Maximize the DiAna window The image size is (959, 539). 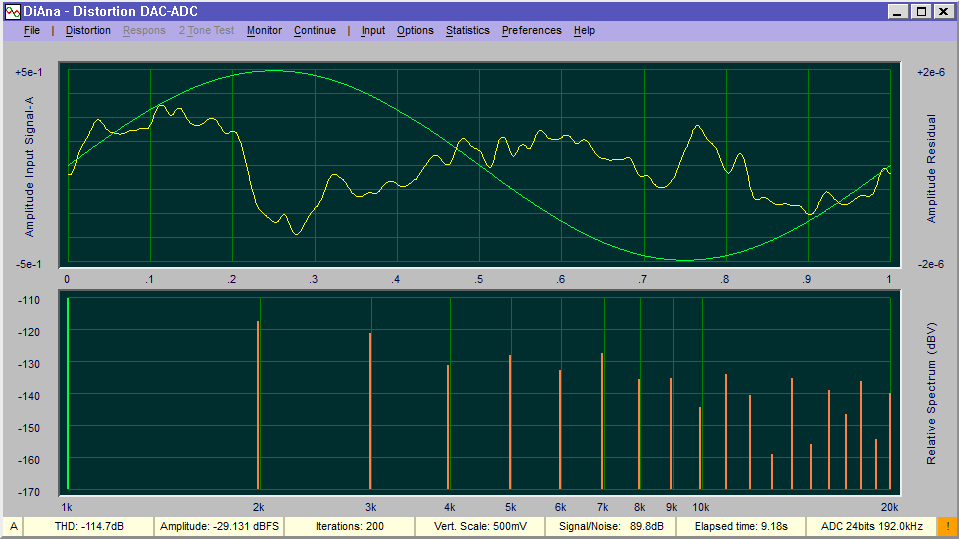tap(920, 12)
